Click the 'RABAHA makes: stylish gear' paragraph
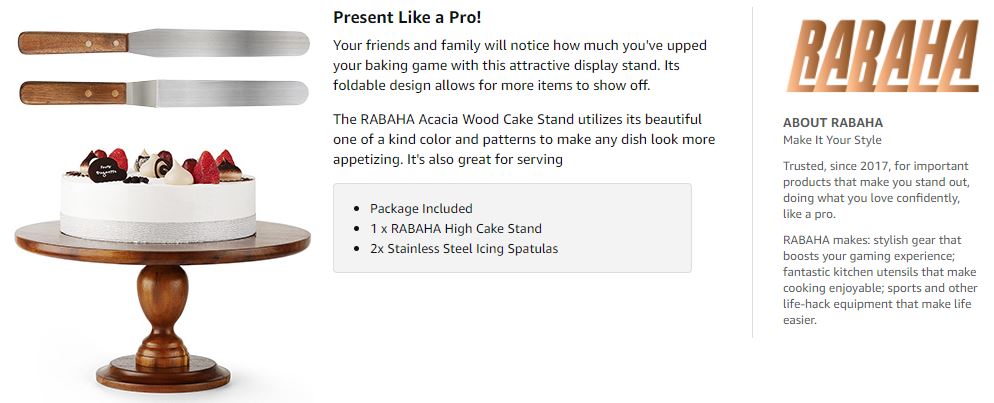The image size is (994, 403). click(880, 280)
